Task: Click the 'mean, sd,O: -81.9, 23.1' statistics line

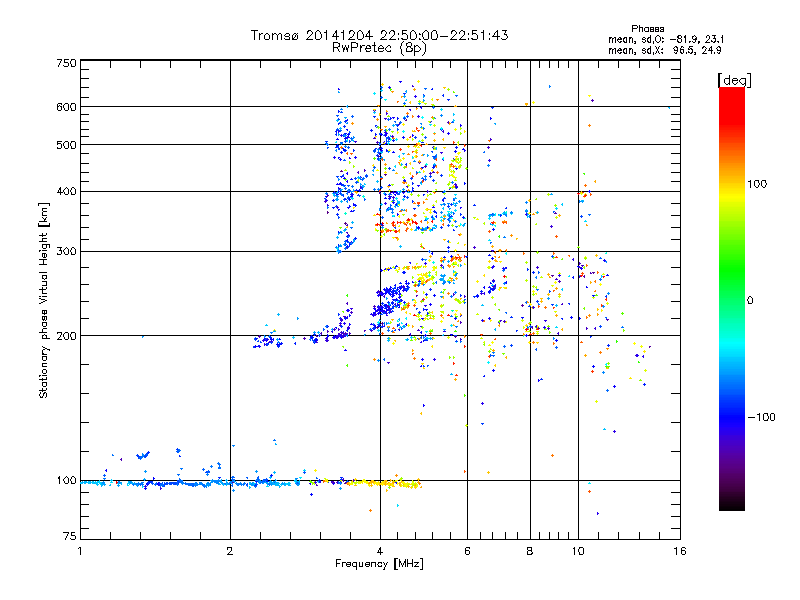Action: 666,39
